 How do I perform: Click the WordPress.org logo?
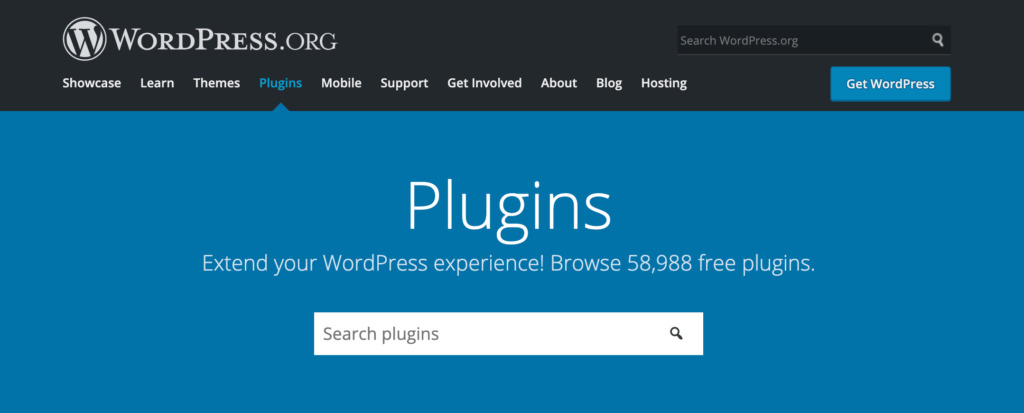point(200,39)
